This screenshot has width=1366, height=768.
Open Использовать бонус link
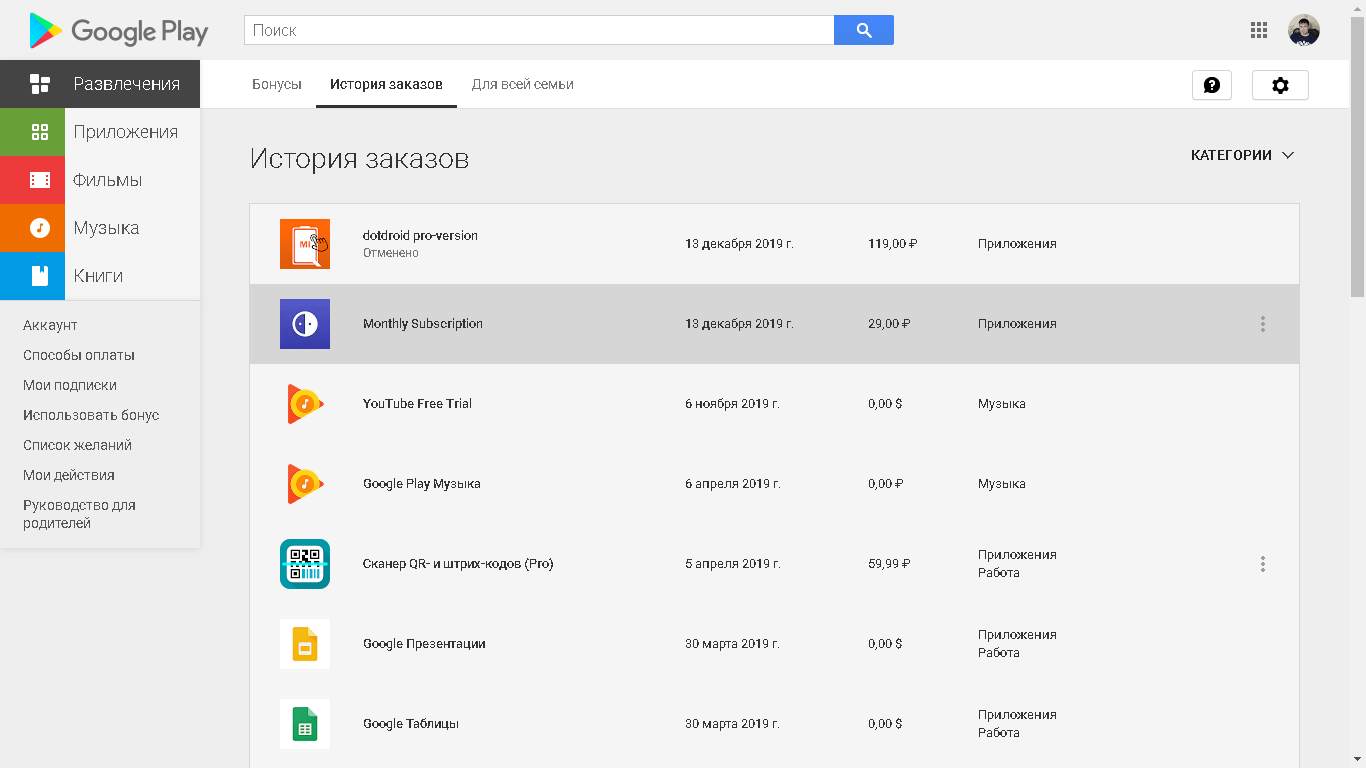click(x=91, y=415)
